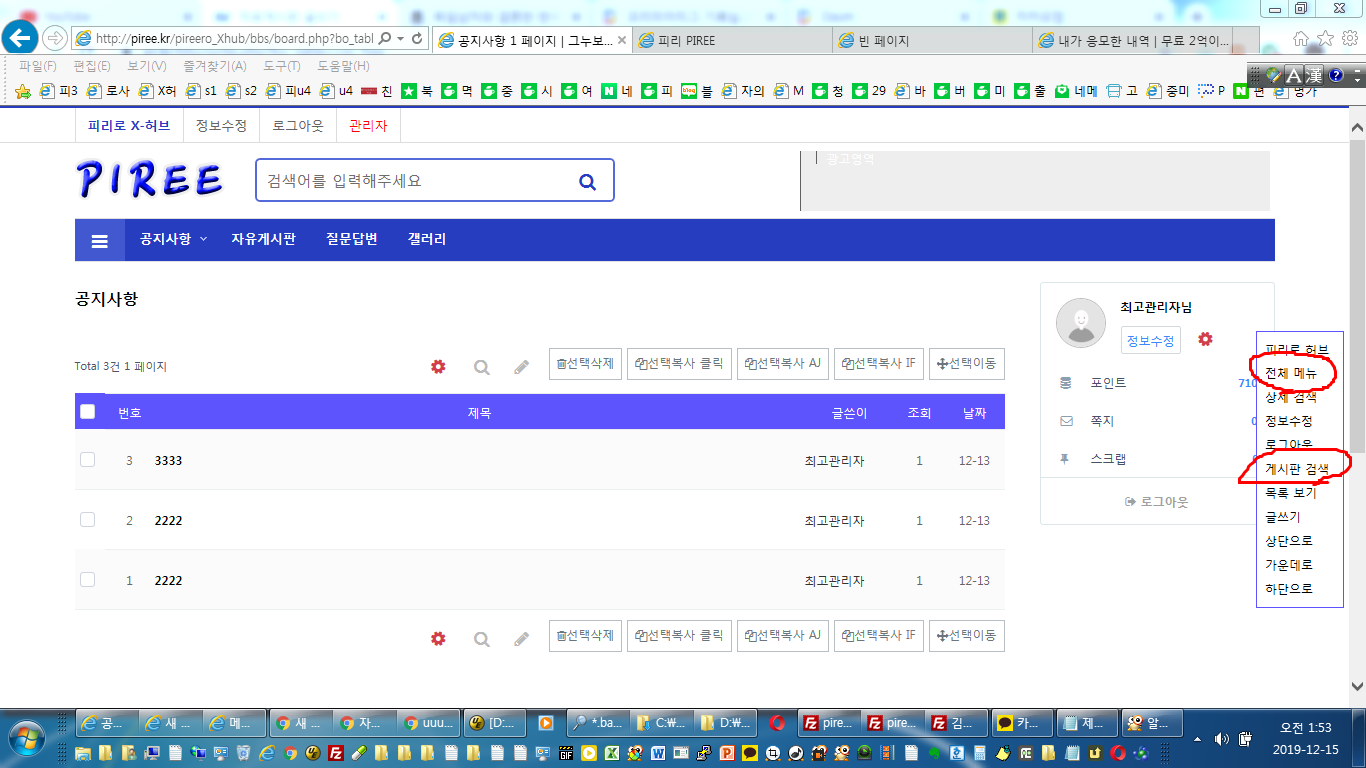Viewport: 1366px width, 768px height.
Task: Click browser back arrow button
Action: (21, 38)
